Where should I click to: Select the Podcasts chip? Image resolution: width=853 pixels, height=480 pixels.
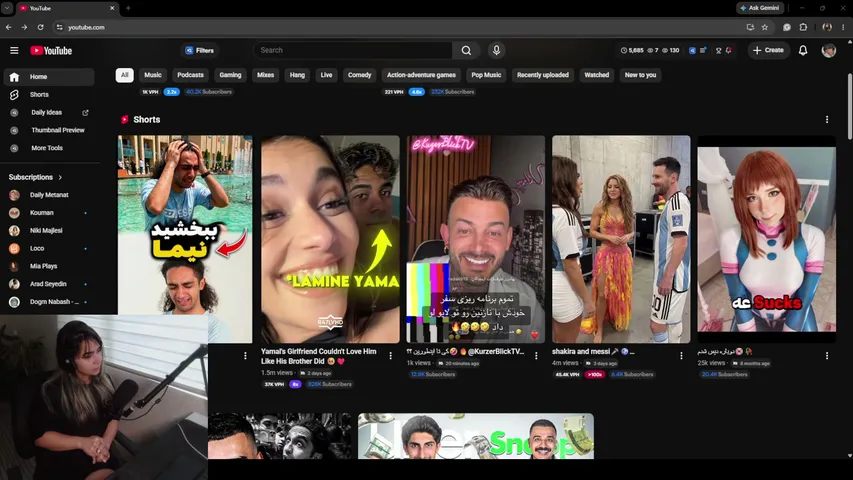click(x=190, y=75)
